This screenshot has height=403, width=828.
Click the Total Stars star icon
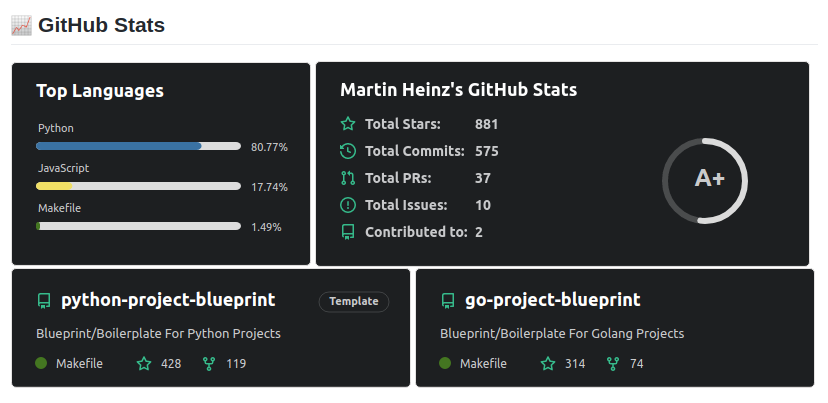348,124
